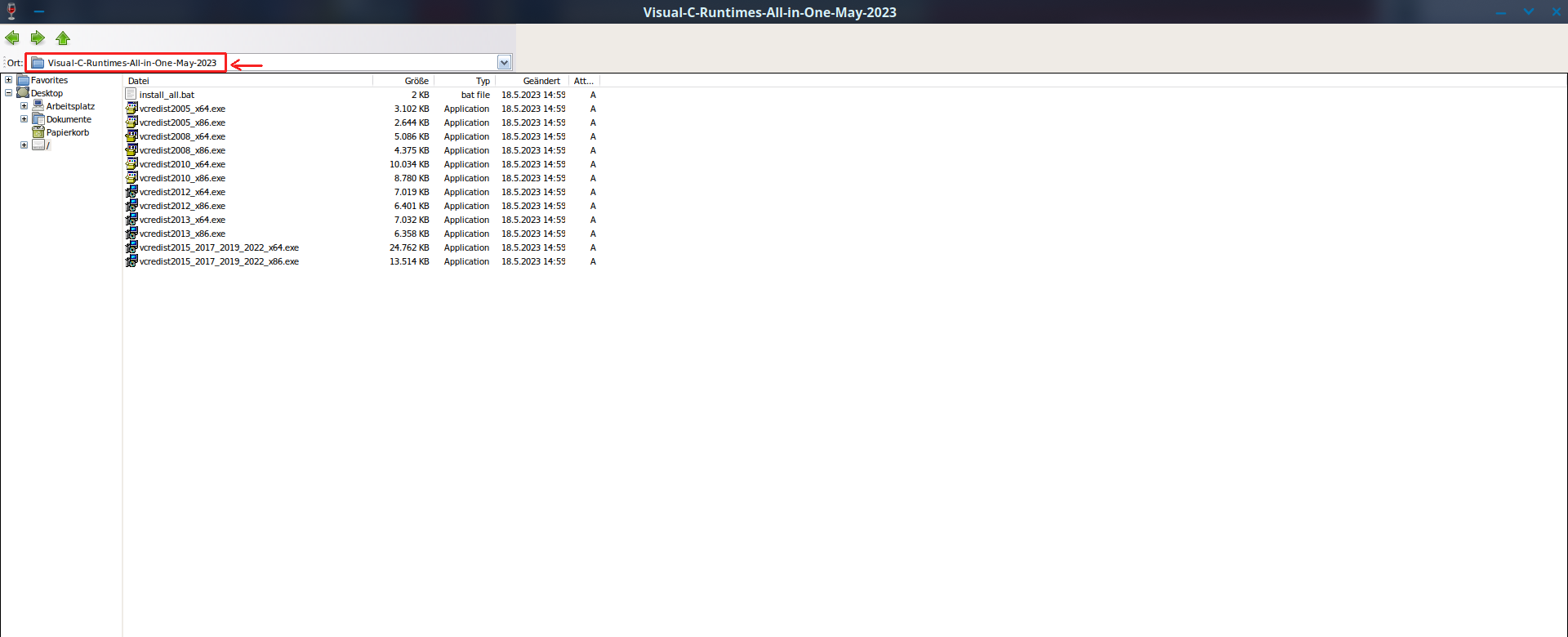1568x637 pixels.
Task: Click the 24.762 KB size value
Action: coord(409,247)
